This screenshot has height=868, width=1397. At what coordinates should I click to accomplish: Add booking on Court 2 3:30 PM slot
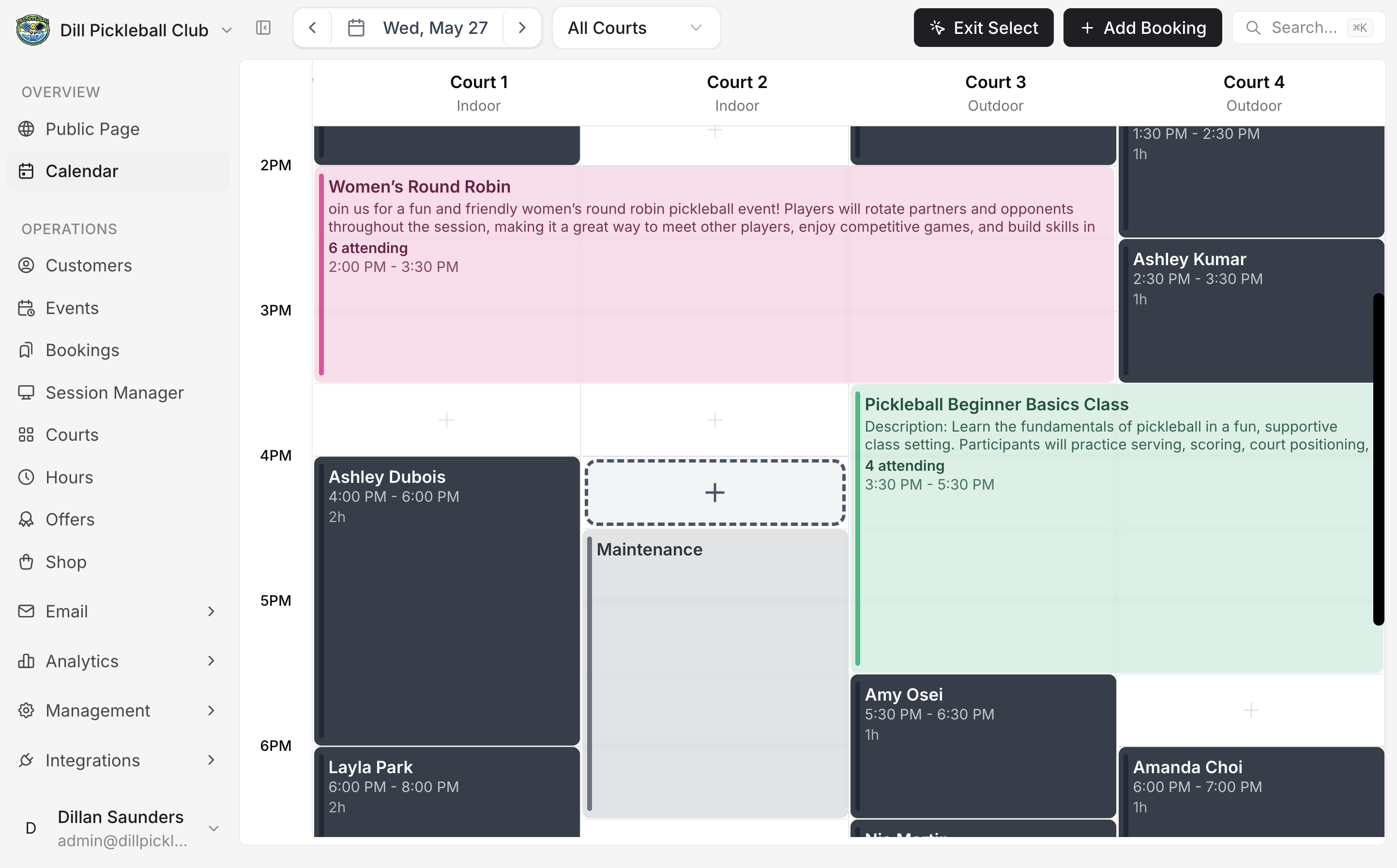coord(715,420)
